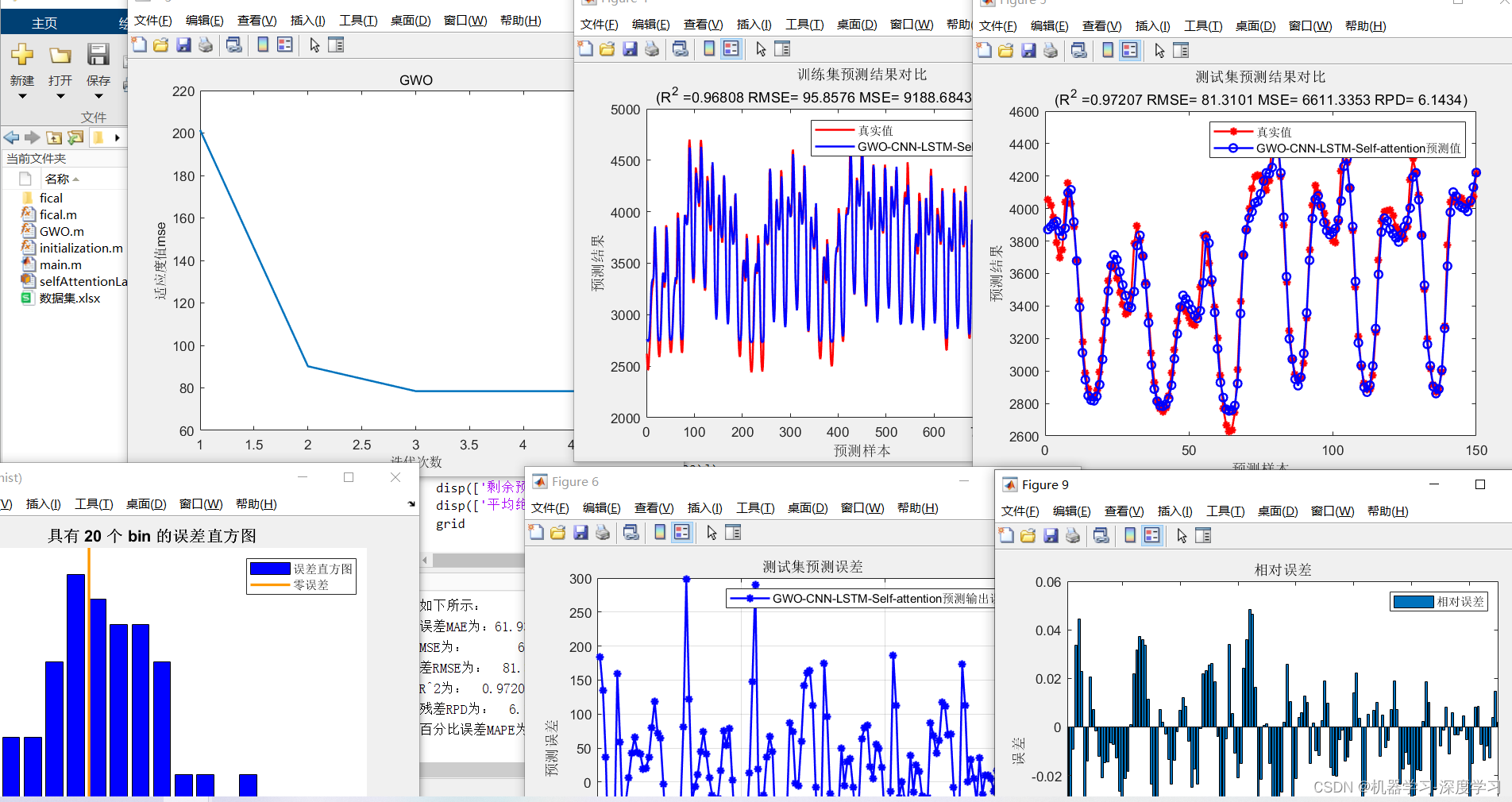Viewport: 1512px width, 802px height.
Task: Click Print icon in 训练集 figure toolbar
Action: [x=652, y=49]
